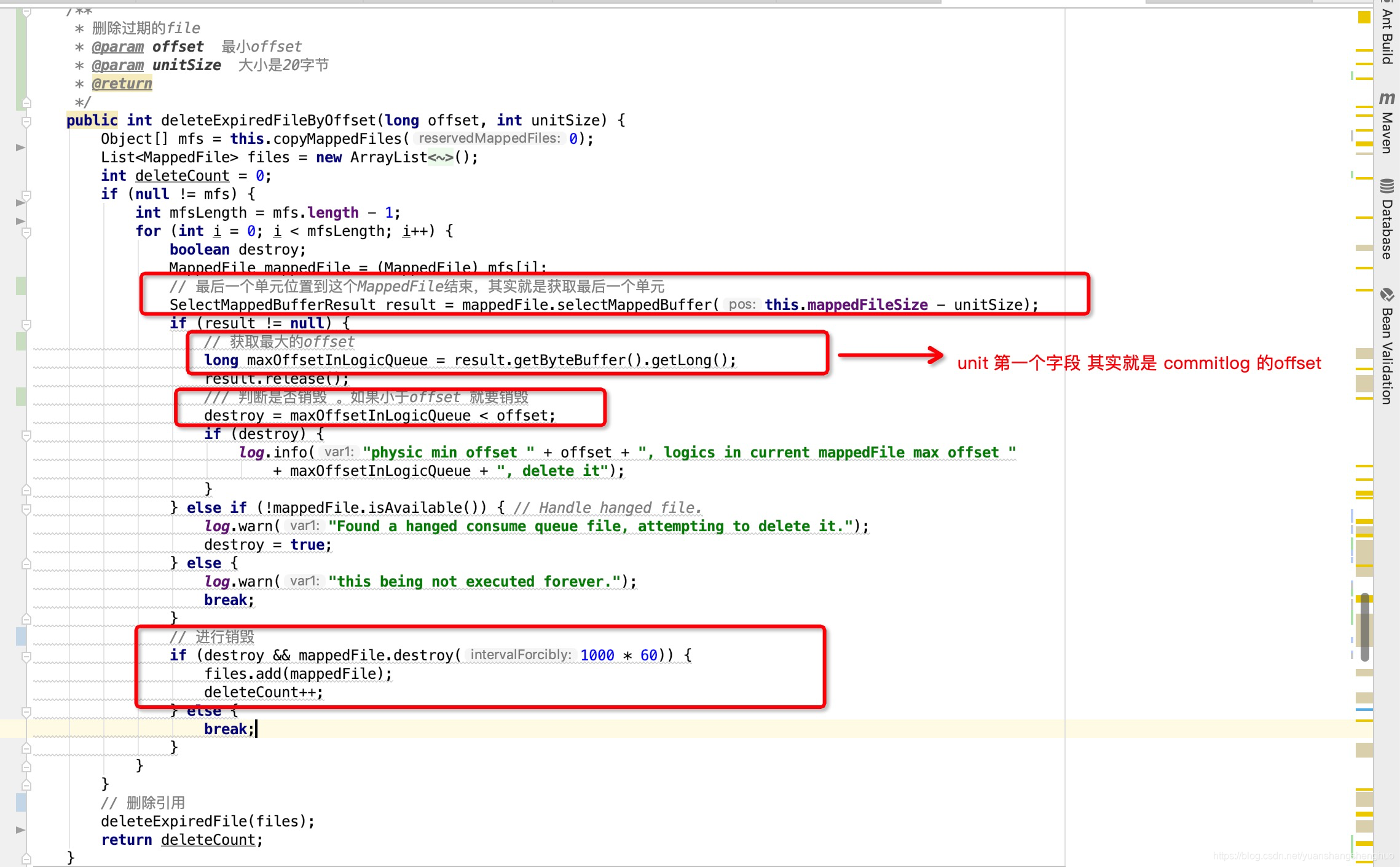Click the vertical scrollbar thumb

click(x=1364, y=627)
